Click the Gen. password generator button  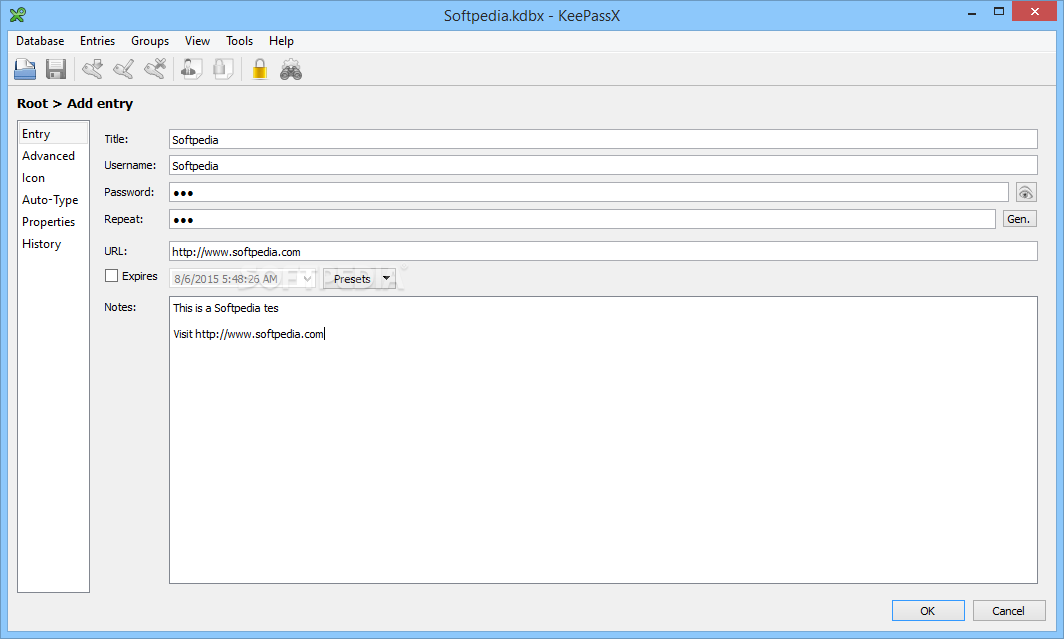[1019, 219]
